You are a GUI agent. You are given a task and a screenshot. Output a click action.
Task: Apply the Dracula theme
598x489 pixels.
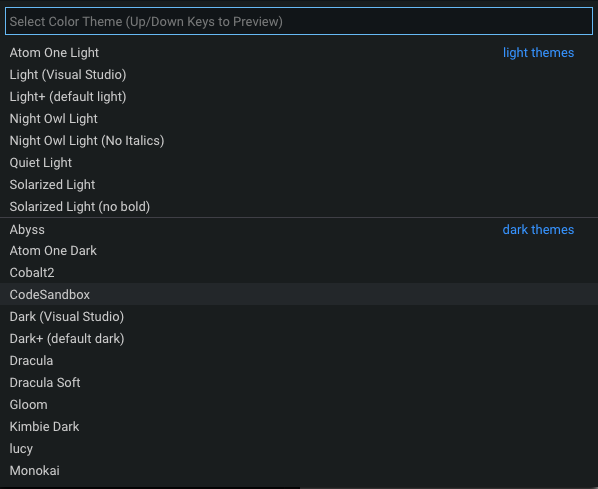pos(299,360)
